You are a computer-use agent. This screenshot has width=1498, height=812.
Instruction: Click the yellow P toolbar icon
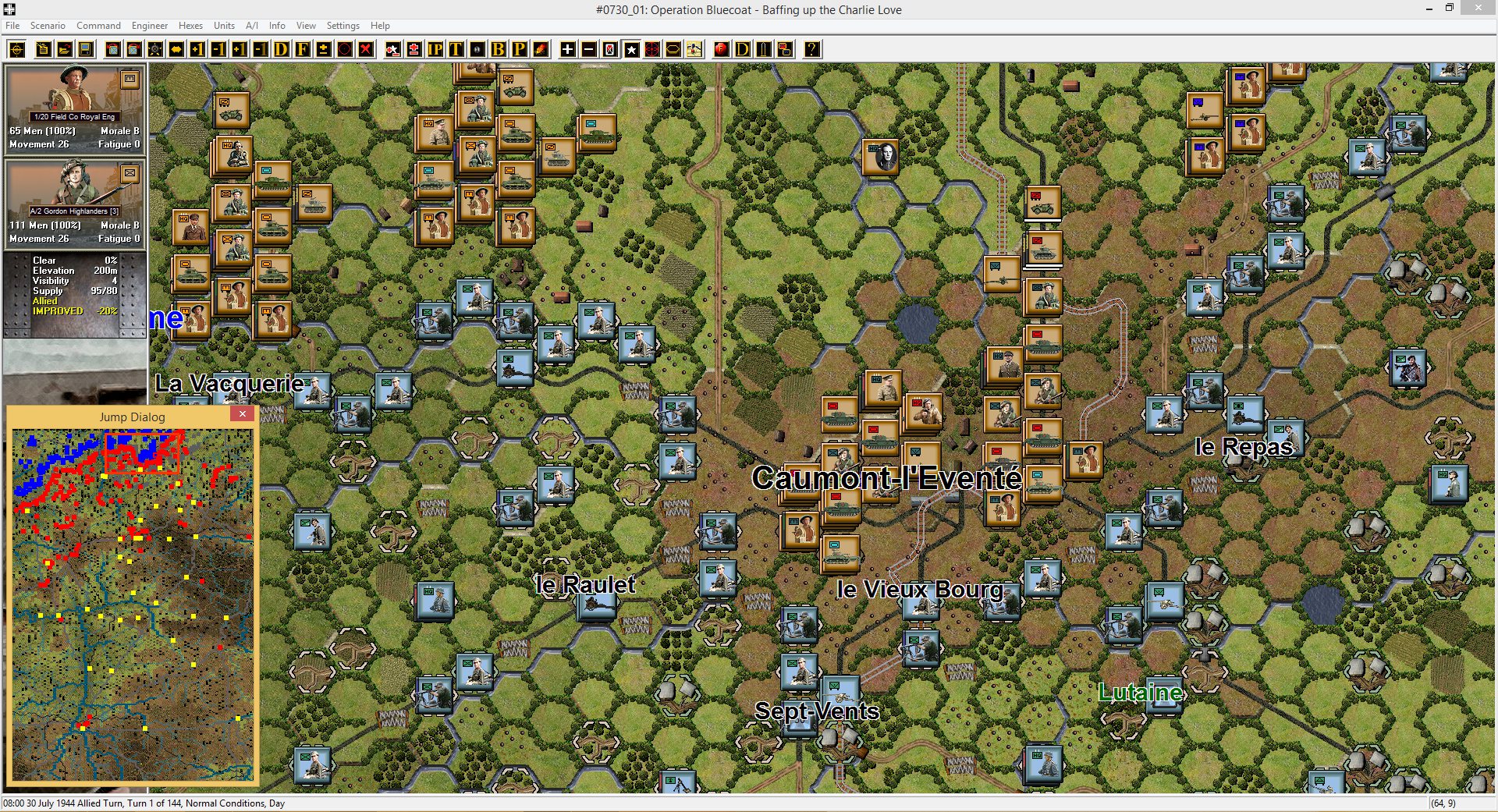(519, 50)
